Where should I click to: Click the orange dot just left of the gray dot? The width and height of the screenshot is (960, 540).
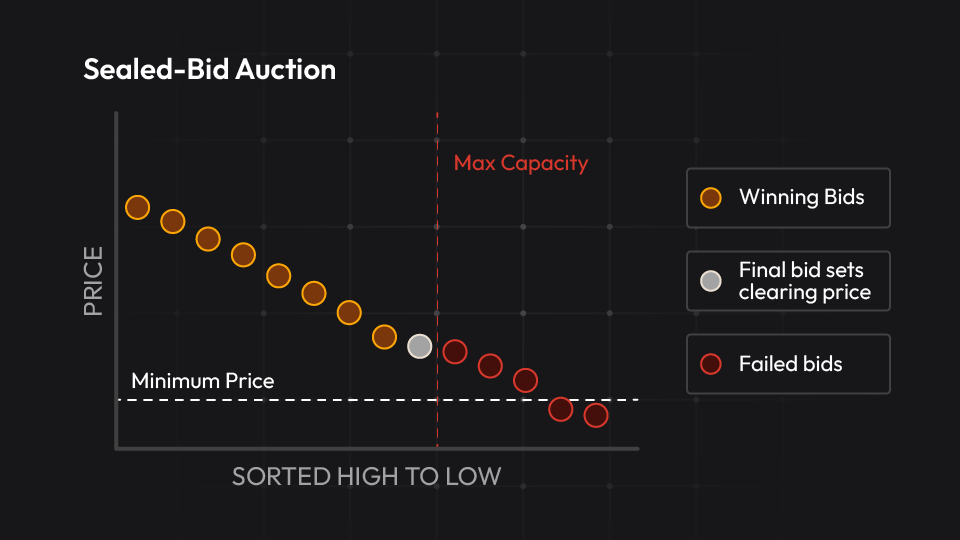384,336
